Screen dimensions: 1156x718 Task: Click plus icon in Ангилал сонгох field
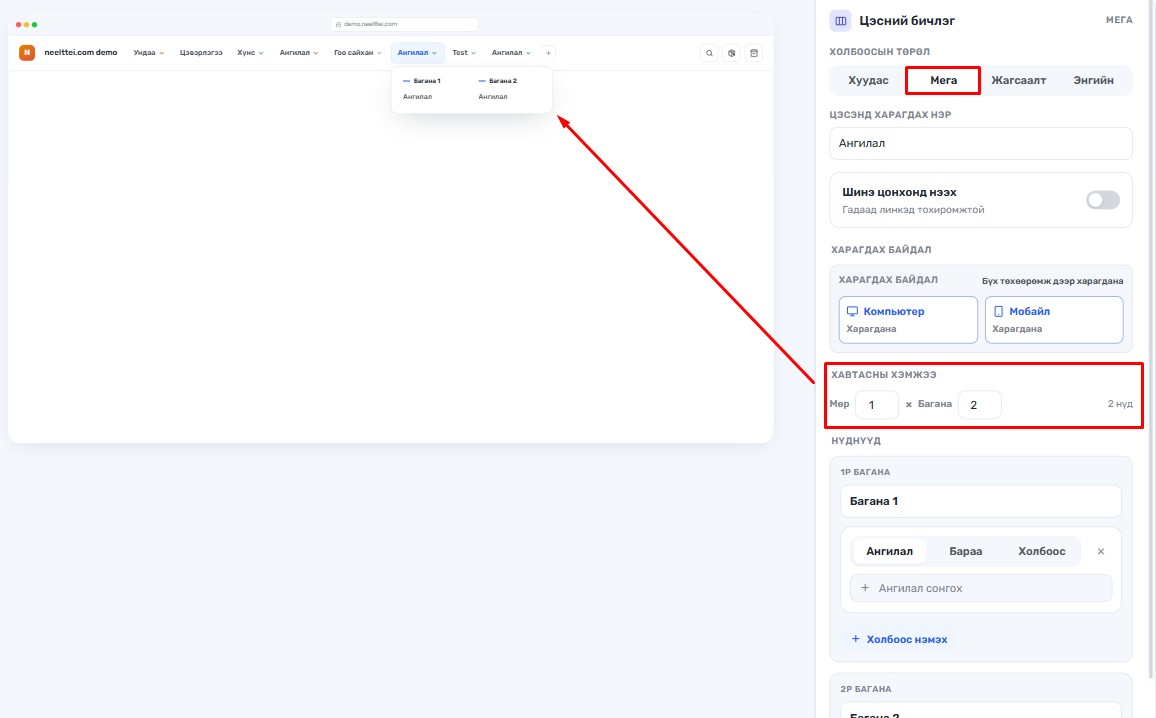[865, 588]
